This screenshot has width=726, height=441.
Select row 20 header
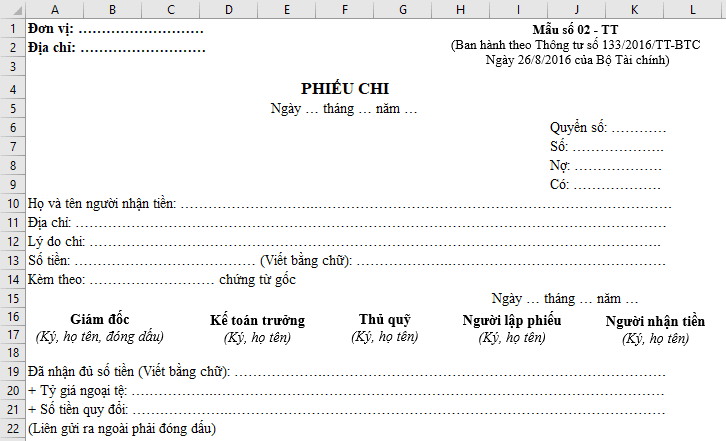13,391
